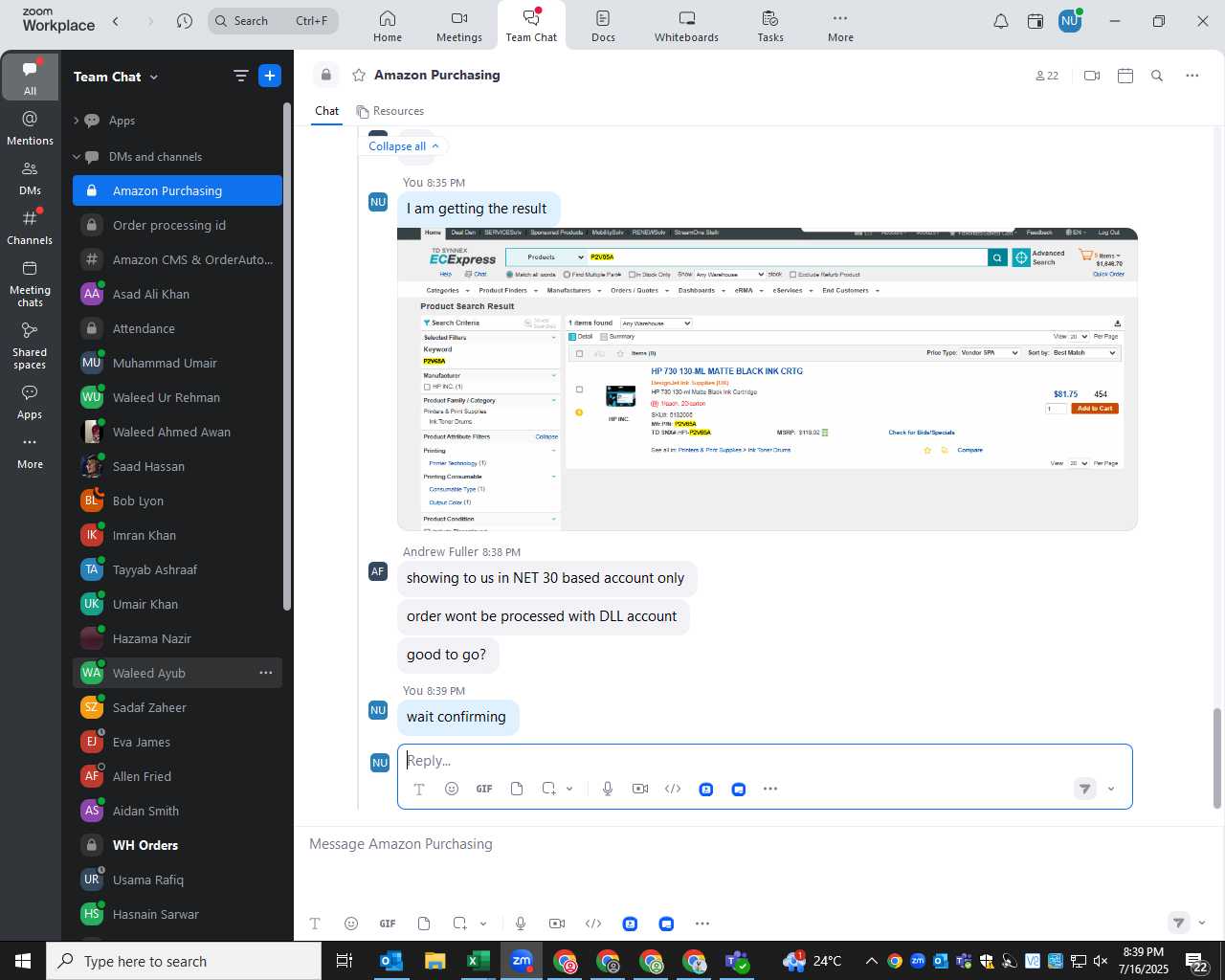The image size is (1225, 980).
Task: Open the Tasks tab
Action: (770, 26)
